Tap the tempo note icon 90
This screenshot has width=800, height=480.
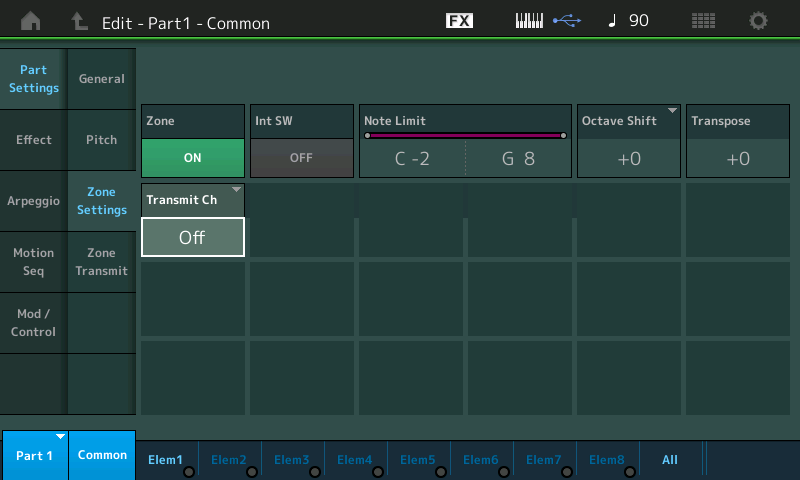629,21
